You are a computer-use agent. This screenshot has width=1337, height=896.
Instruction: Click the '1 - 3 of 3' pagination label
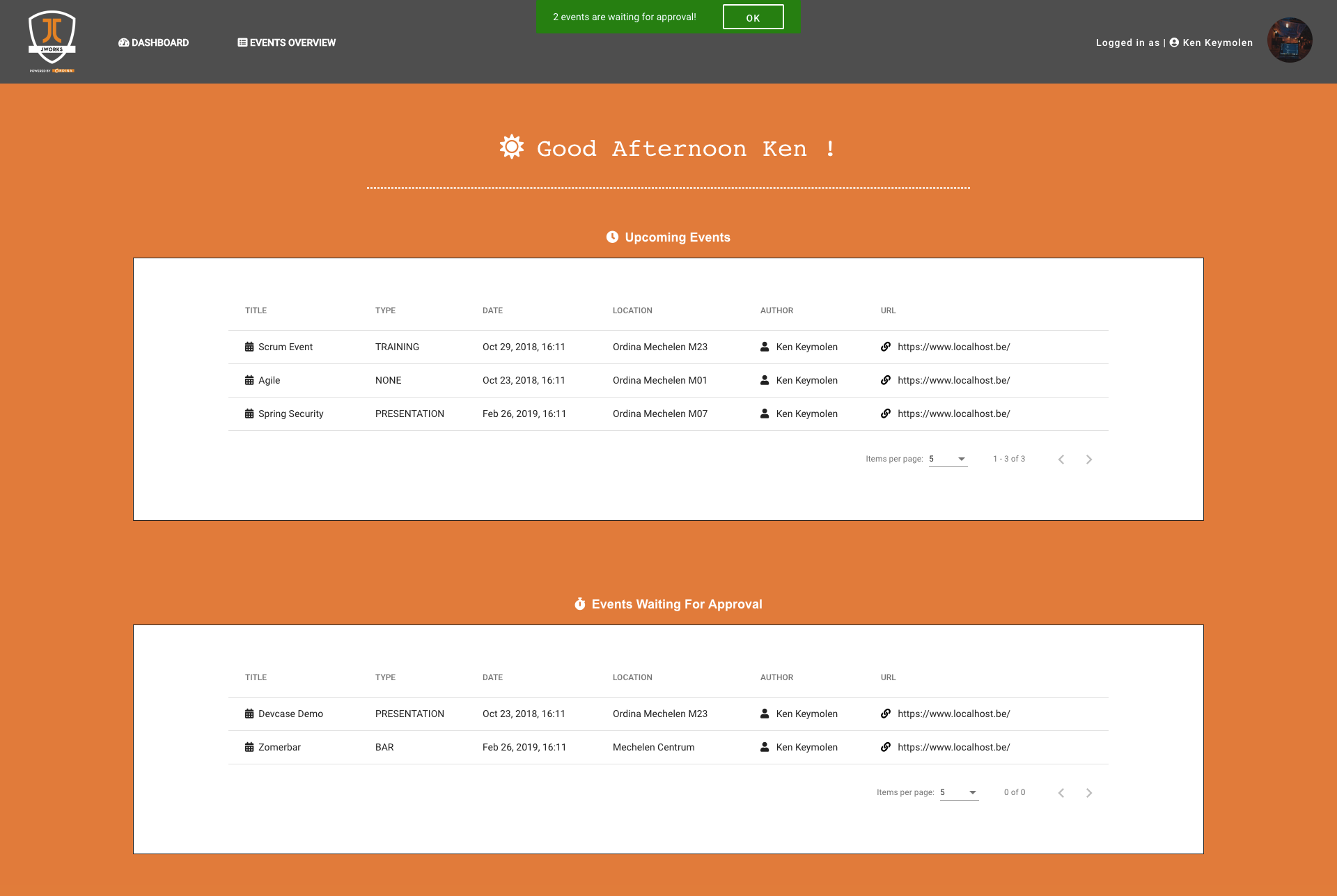tap(1009, 459)
